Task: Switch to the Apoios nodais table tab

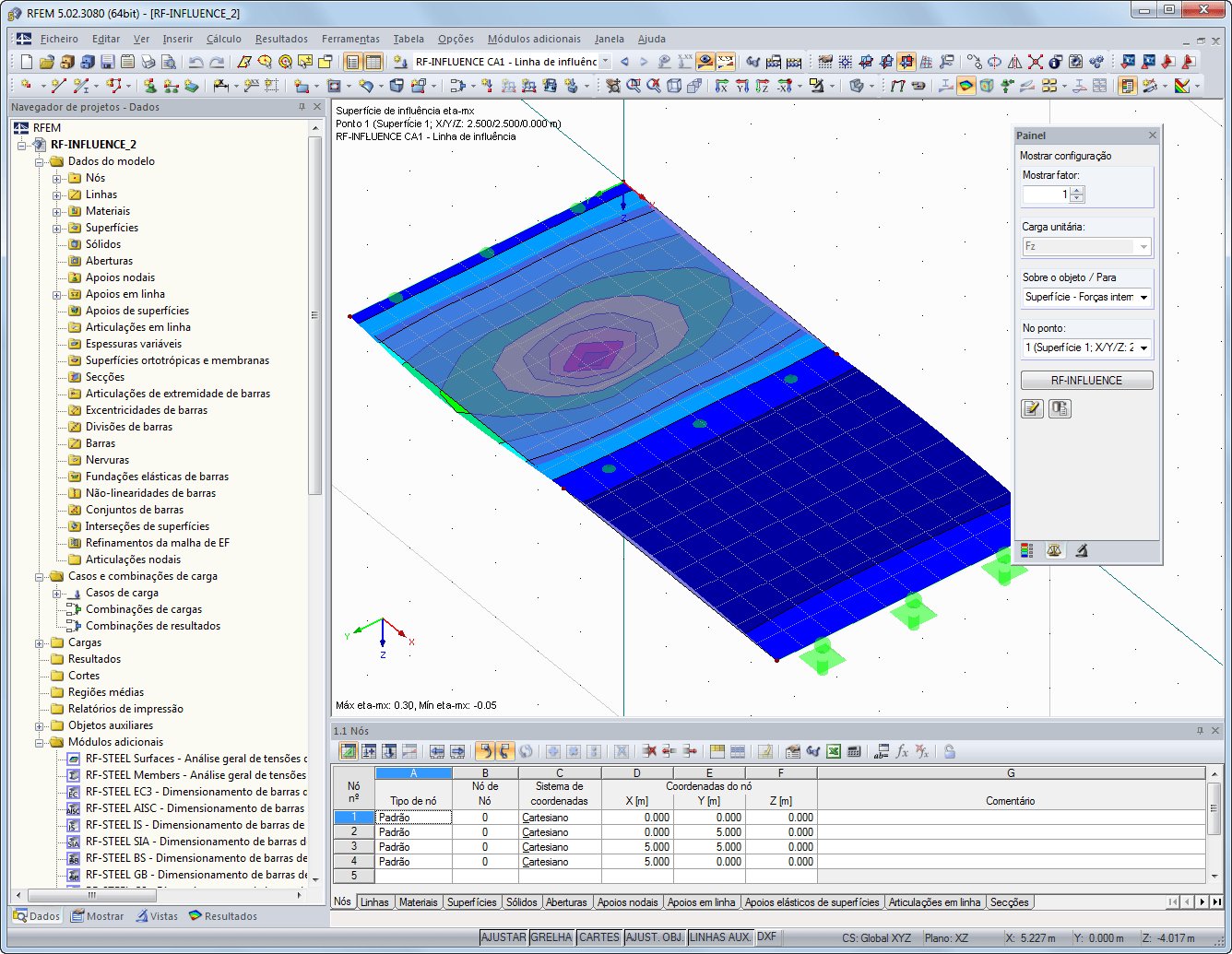Action: pyautogui.click(x=627, y=902)
